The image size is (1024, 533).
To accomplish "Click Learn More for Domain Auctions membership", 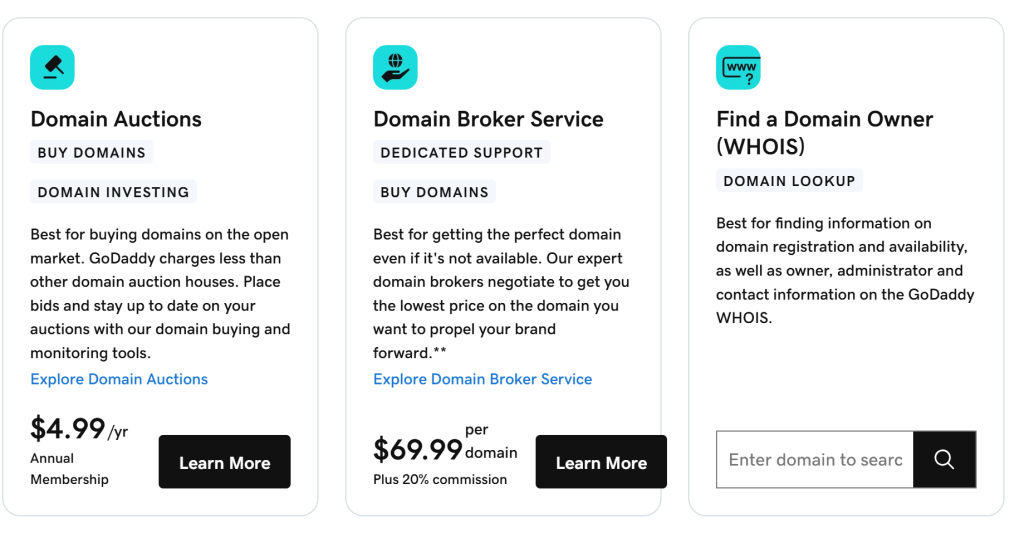I will tap(225, 462).
